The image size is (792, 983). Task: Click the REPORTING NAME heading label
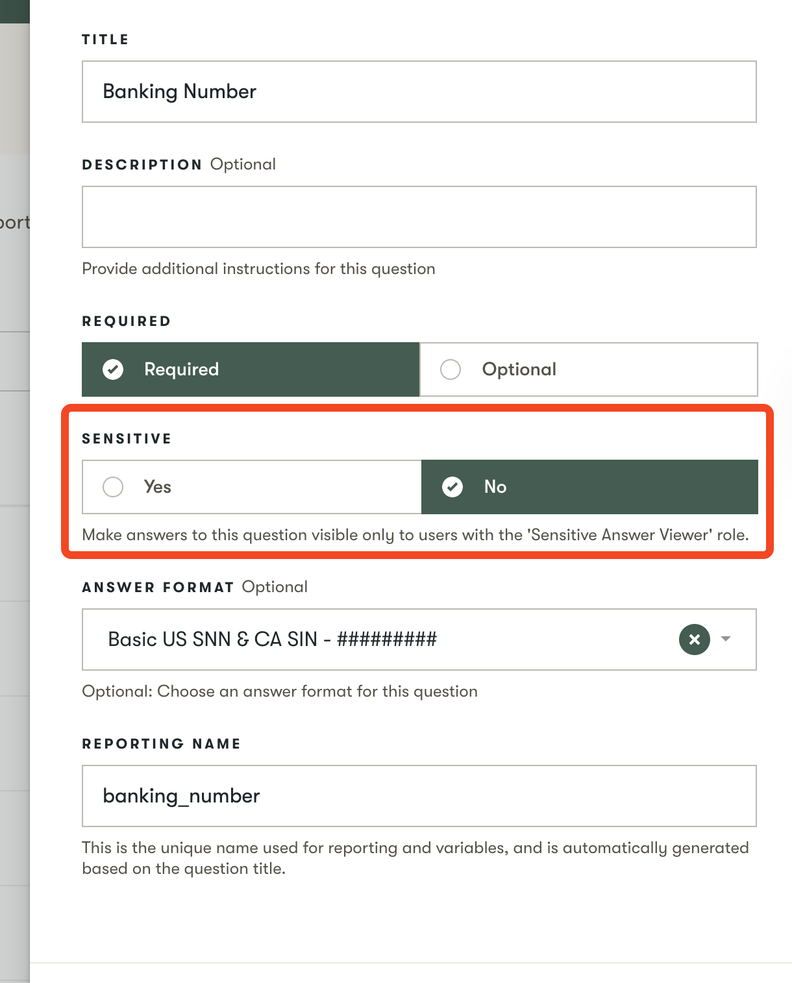tap(161, 744)
